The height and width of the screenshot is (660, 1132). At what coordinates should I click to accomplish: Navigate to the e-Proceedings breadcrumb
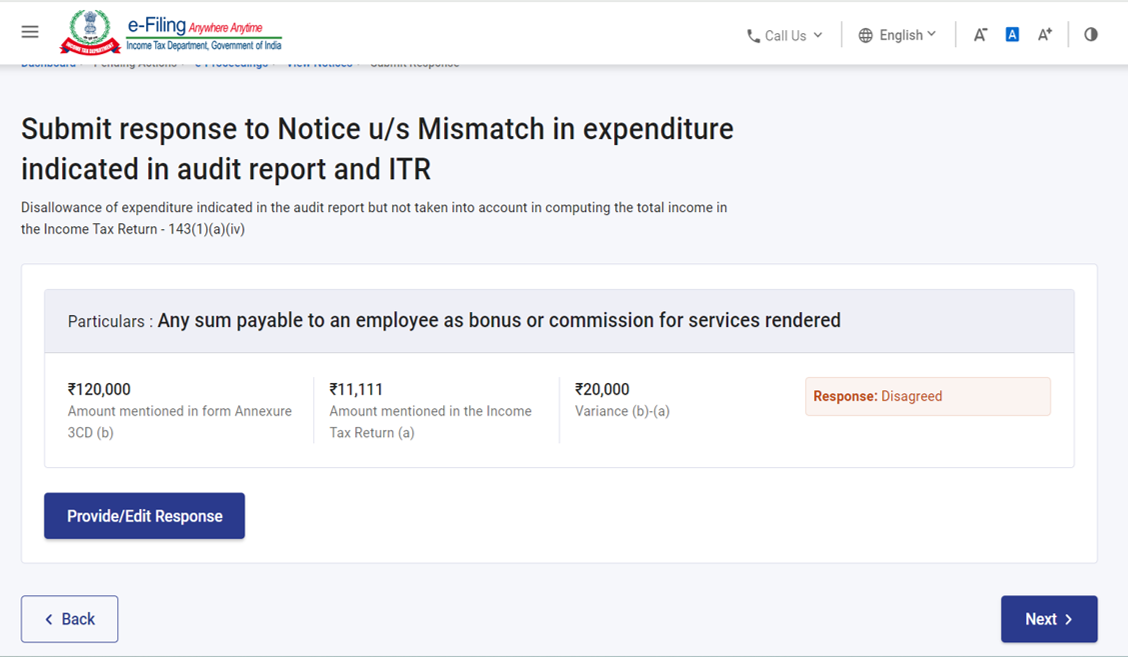[x=231, y=64]
